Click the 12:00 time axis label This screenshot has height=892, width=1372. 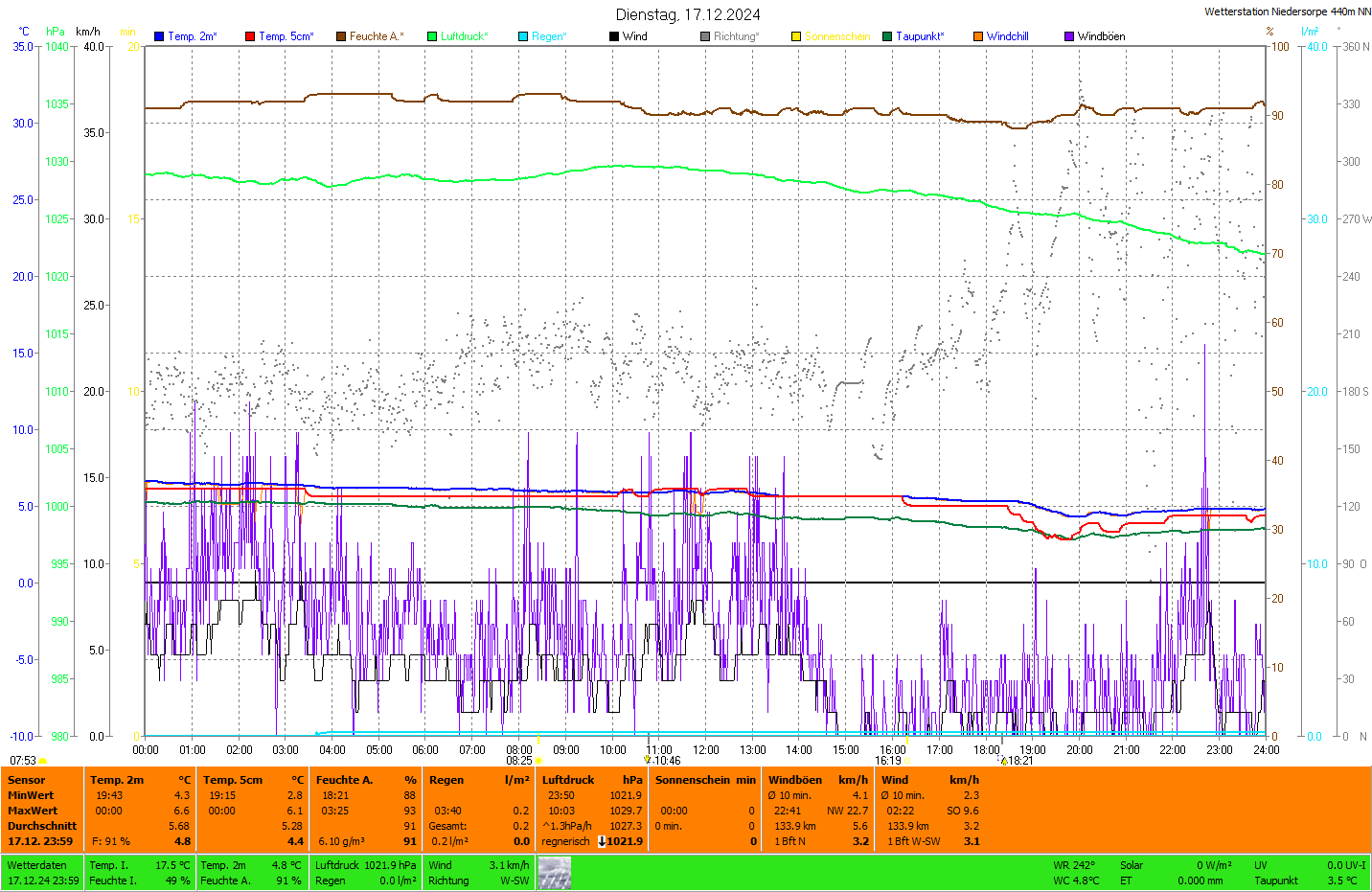pyautogui.click(x=706, y=750)
